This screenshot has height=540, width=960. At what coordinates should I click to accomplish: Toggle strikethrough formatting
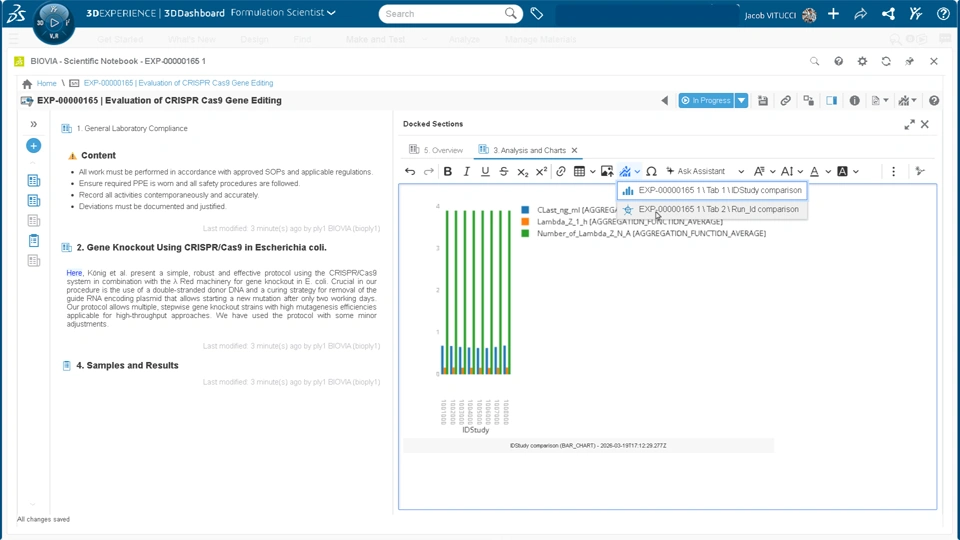coord(504,171)
